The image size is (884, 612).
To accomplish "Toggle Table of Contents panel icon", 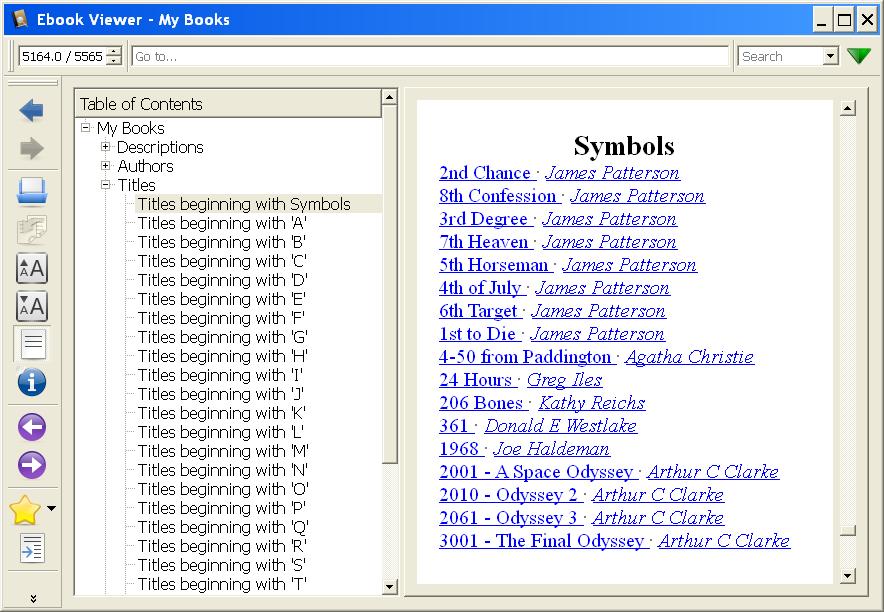I will click(32, 344).
